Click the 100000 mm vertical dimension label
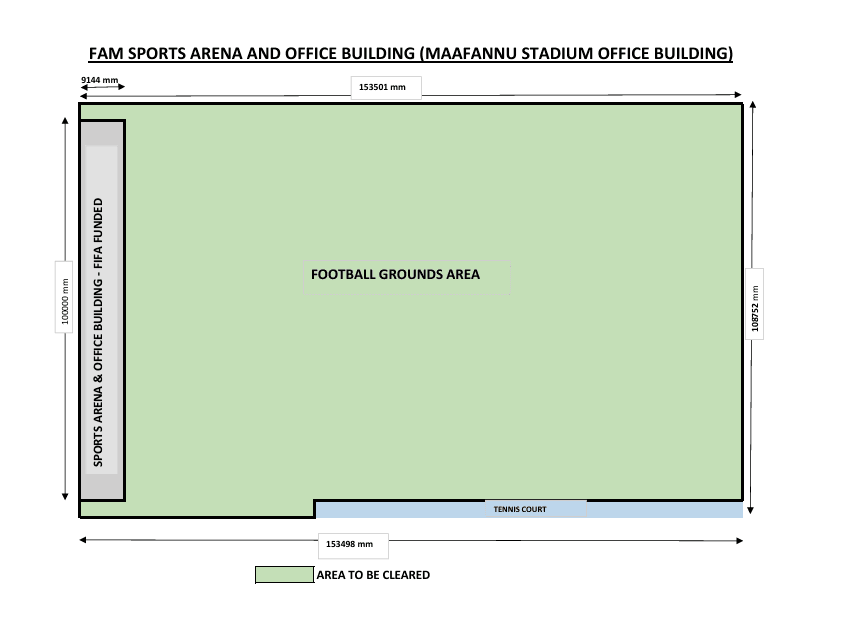The width and height of the screenshot is (848, 635). tap(64, 299)
